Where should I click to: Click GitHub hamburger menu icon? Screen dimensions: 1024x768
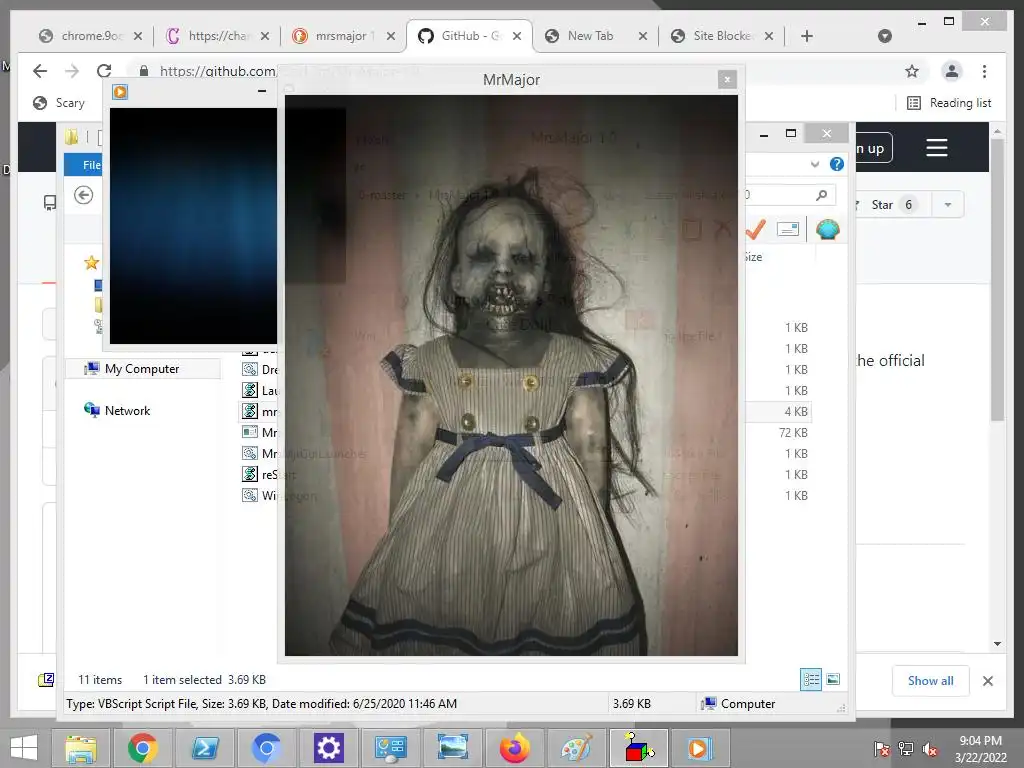(x=936, y=148)
